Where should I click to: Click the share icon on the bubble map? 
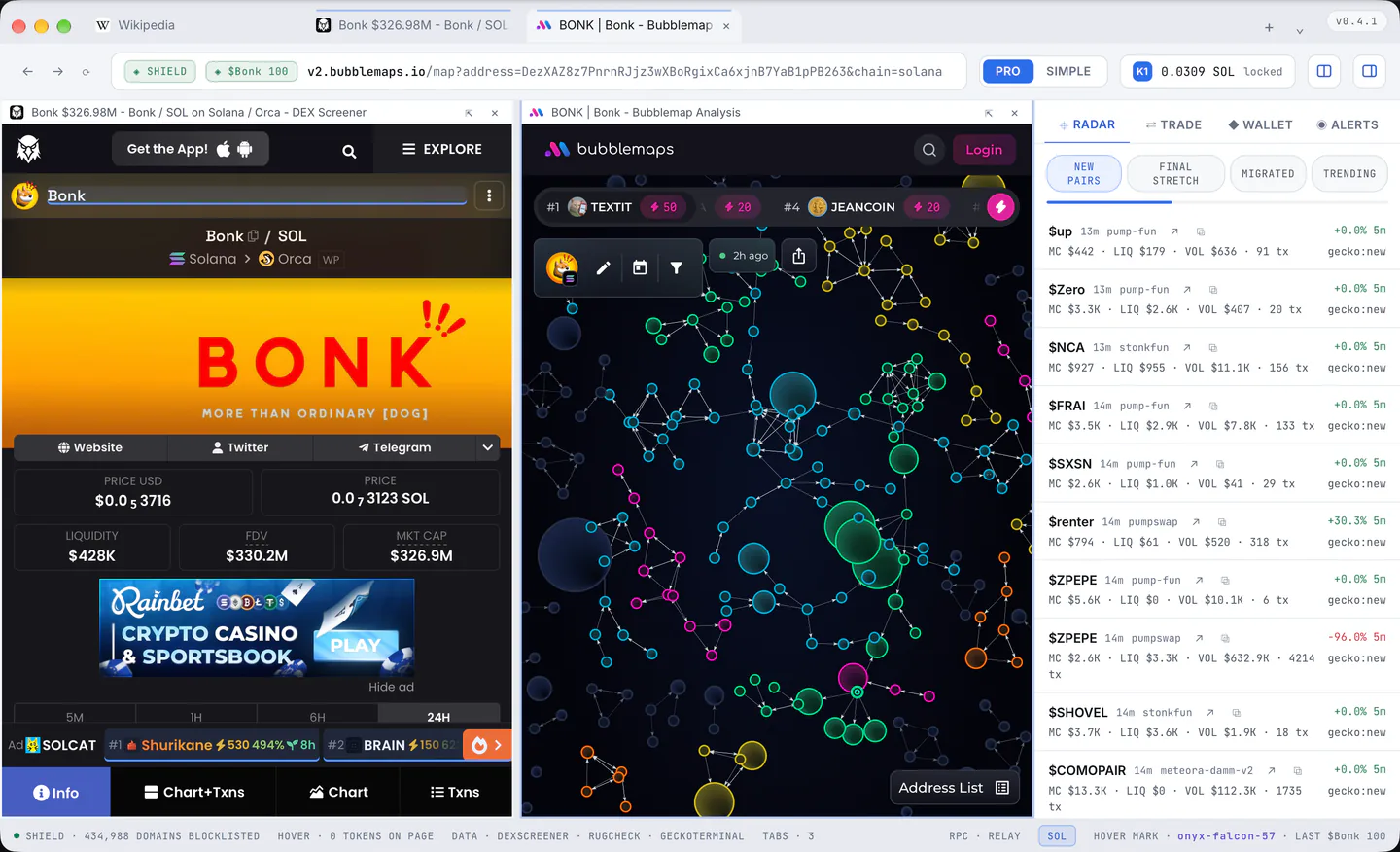(799, 256)
